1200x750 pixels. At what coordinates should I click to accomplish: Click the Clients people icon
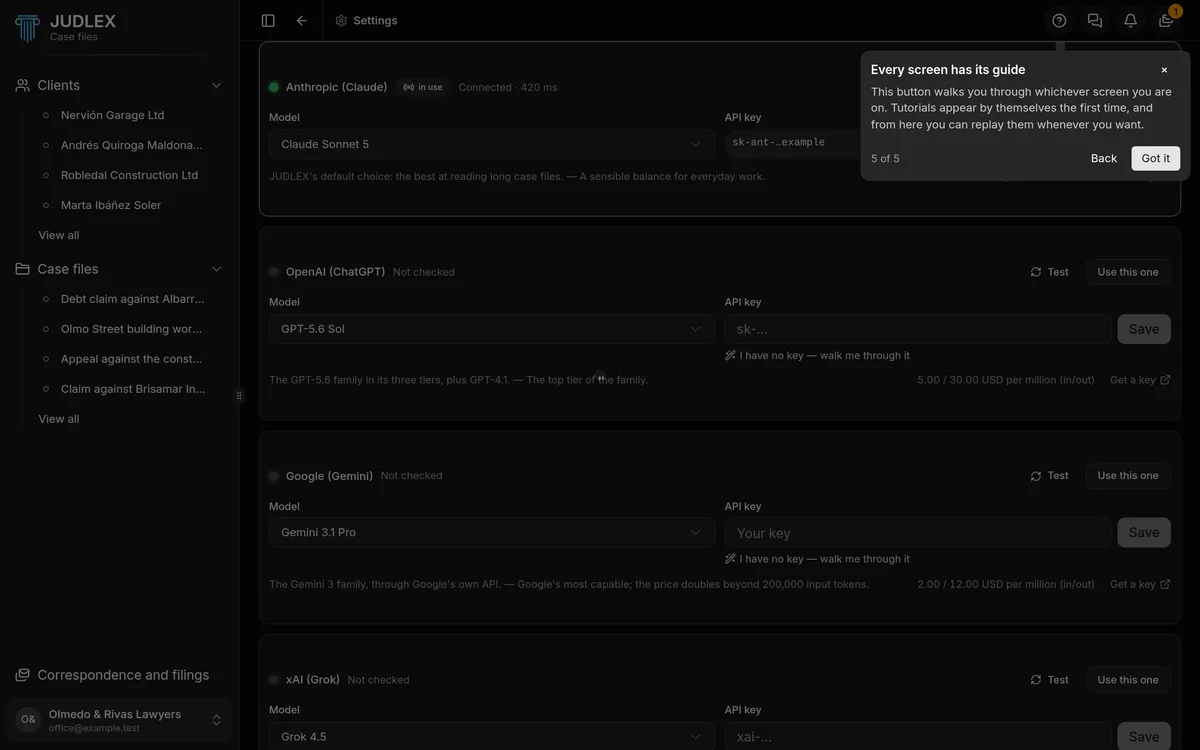(22, 85)
